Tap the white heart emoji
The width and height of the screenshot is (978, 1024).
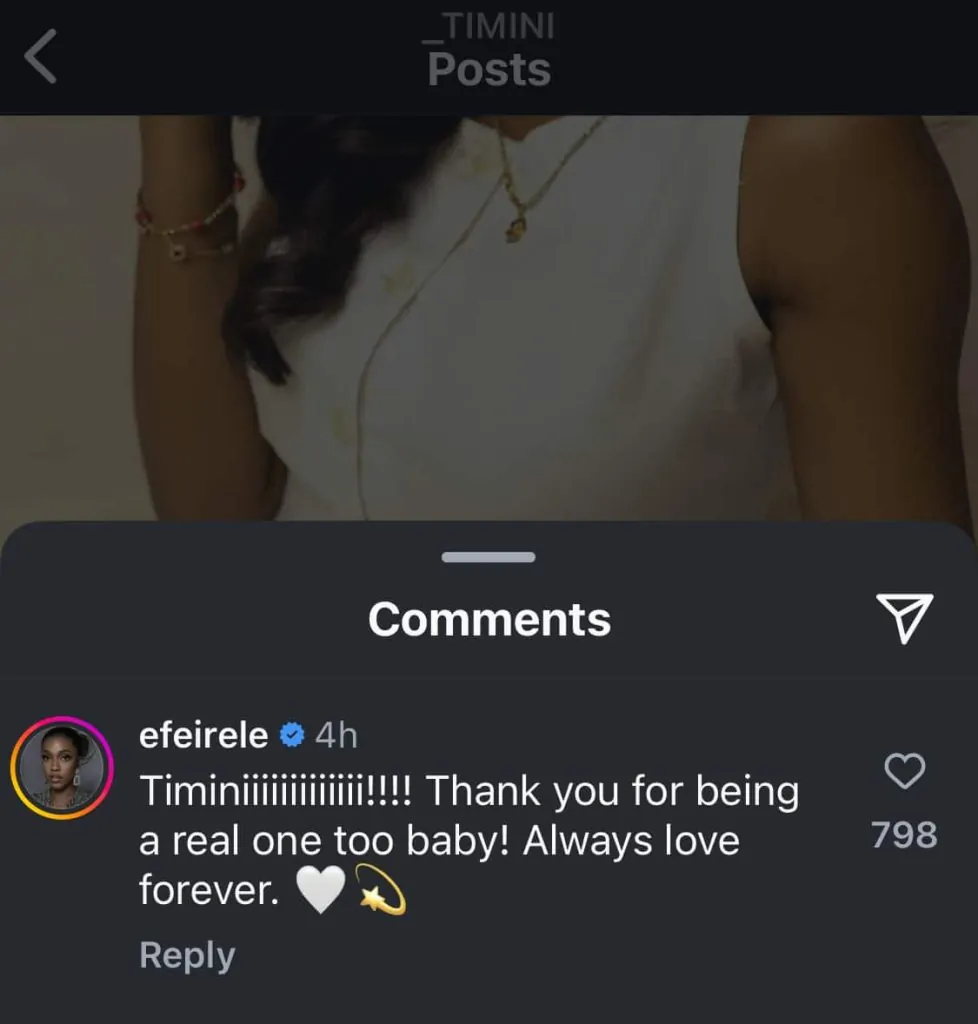click(x=321, y=891)
